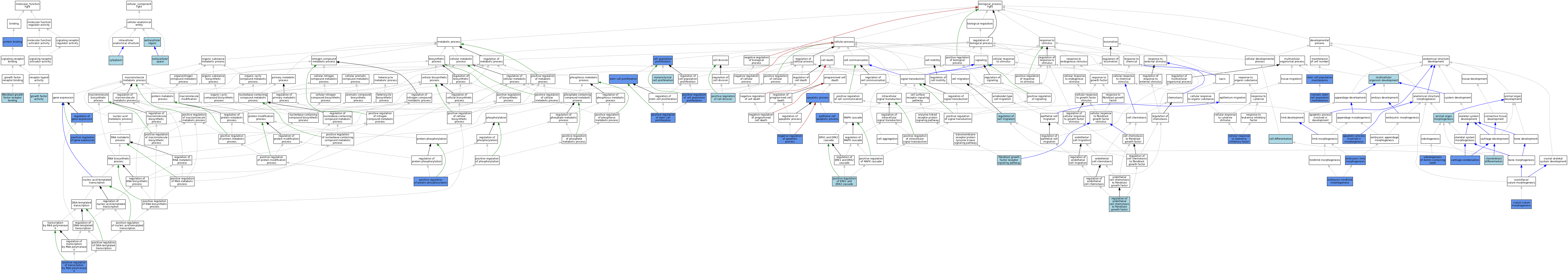Click the cell division node
The width and height of the screenshot is (1568, 274).
click(x=720, y=60)
